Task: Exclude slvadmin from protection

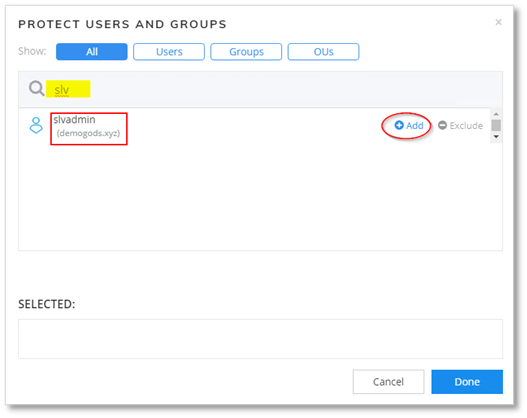Action: point(460,125)
